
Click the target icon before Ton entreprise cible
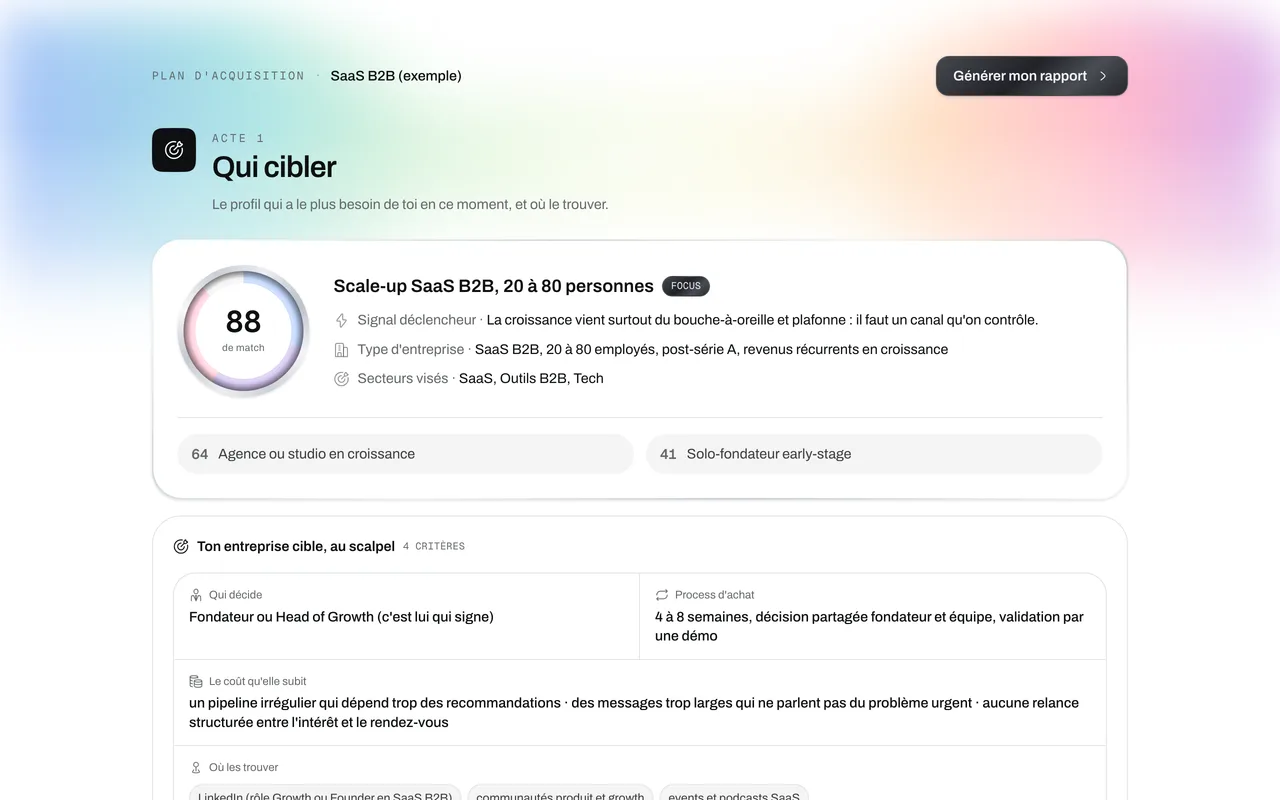point(181,546)
